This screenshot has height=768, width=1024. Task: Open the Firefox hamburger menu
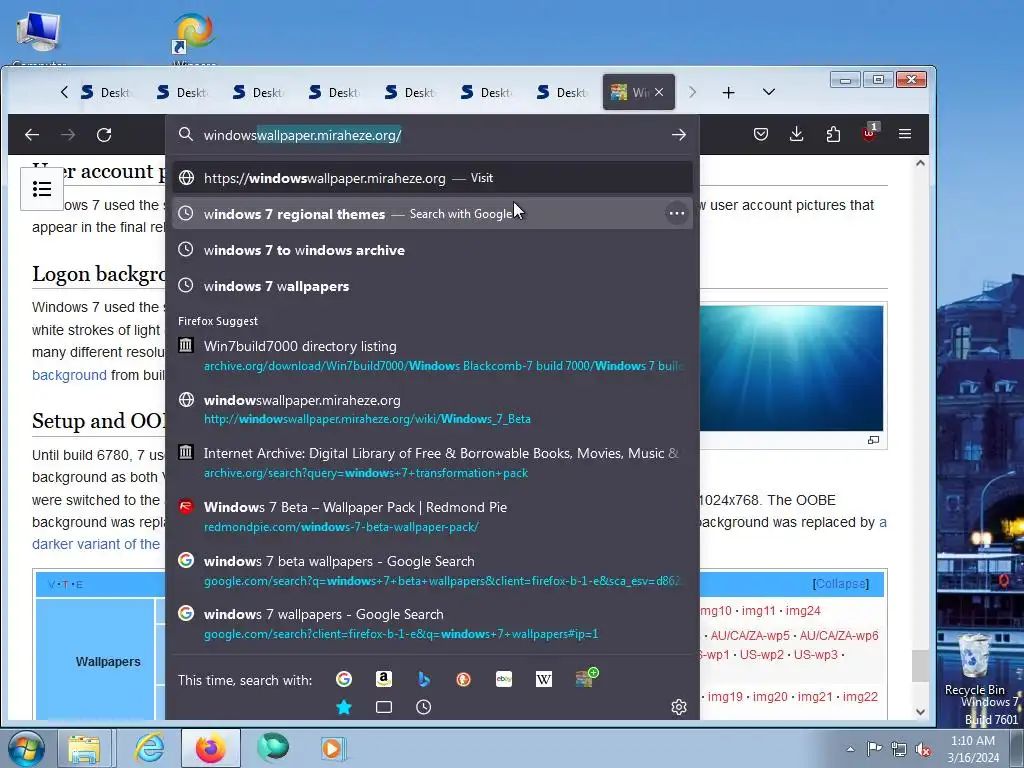pyautogui.click(x=904, y=134)
